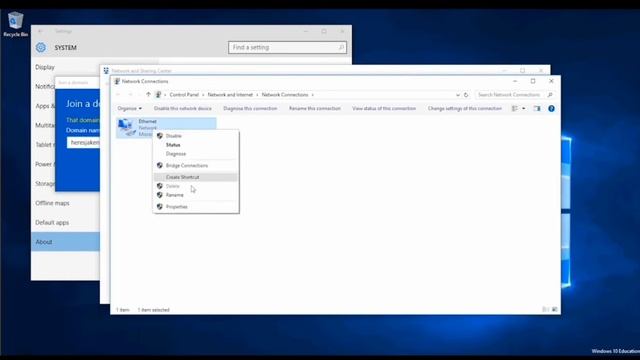Click the shield icon beside Bridge Connections

click(160, 165)
